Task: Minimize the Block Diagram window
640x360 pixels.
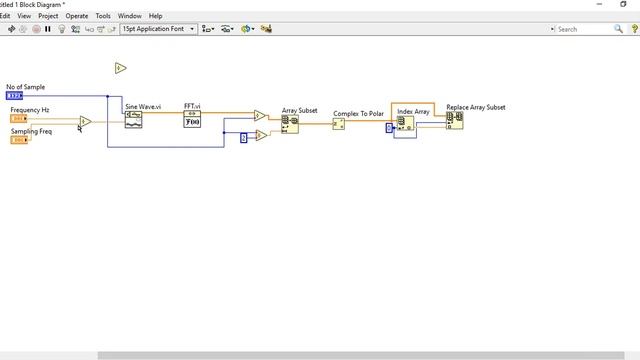Action: pos(599,4)
